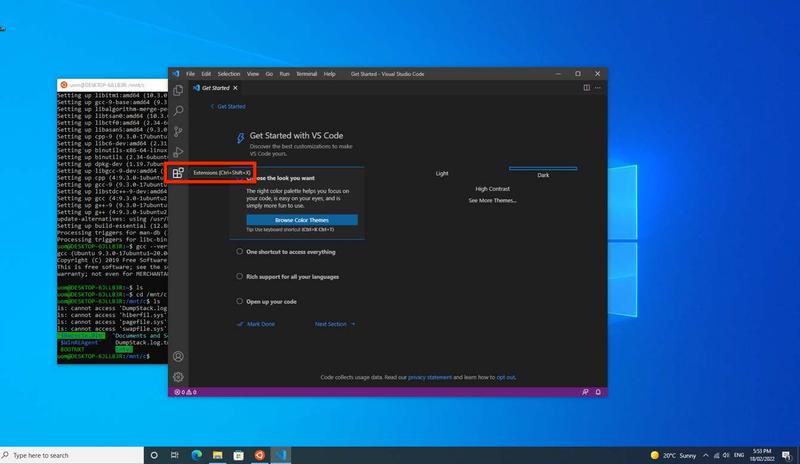Click the 'Get Started with VS Code' heading
The image size is (800, 464).
click(x=296, y=136)
